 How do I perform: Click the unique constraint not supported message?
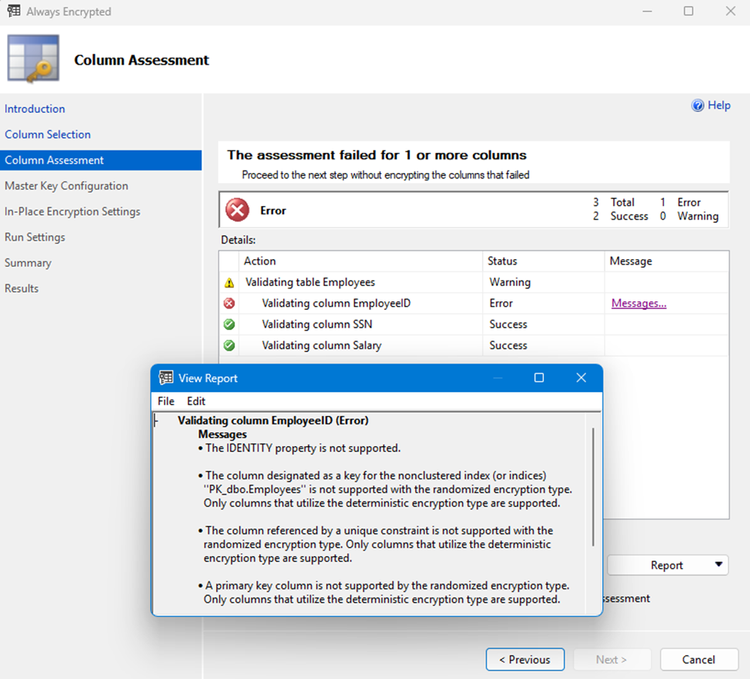(x=375, y=544)
